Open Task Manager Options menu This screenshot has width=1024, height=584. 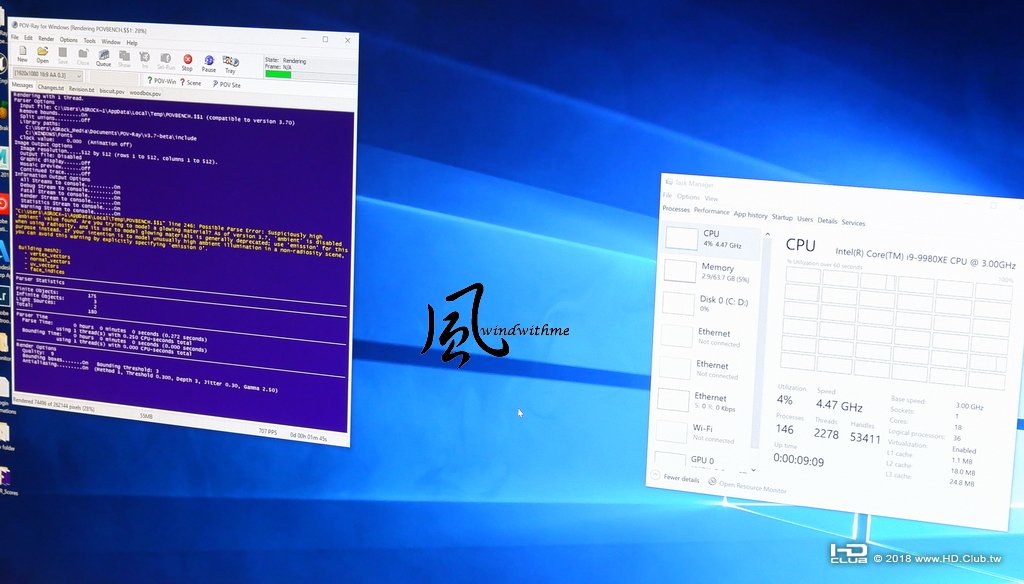click(x=688, y=197)
